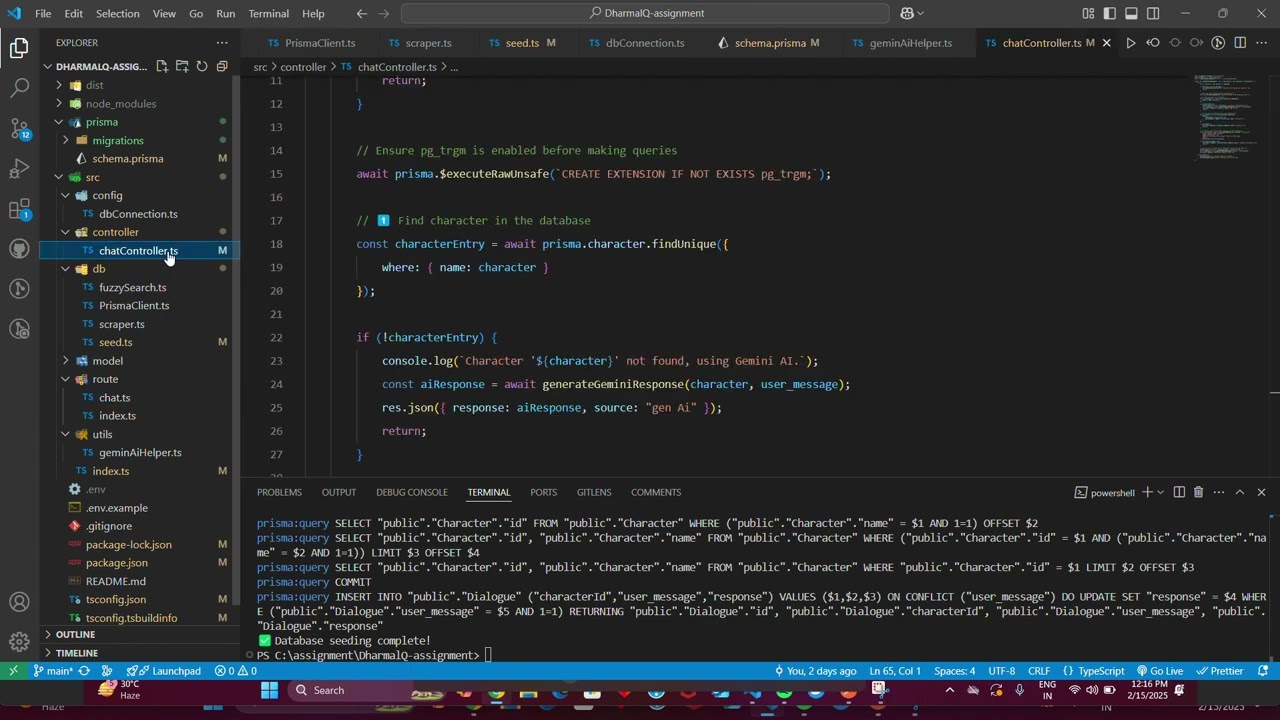Collapse the prisma folder
This screenshot has width=1280, height=720.
pos(101,122)
